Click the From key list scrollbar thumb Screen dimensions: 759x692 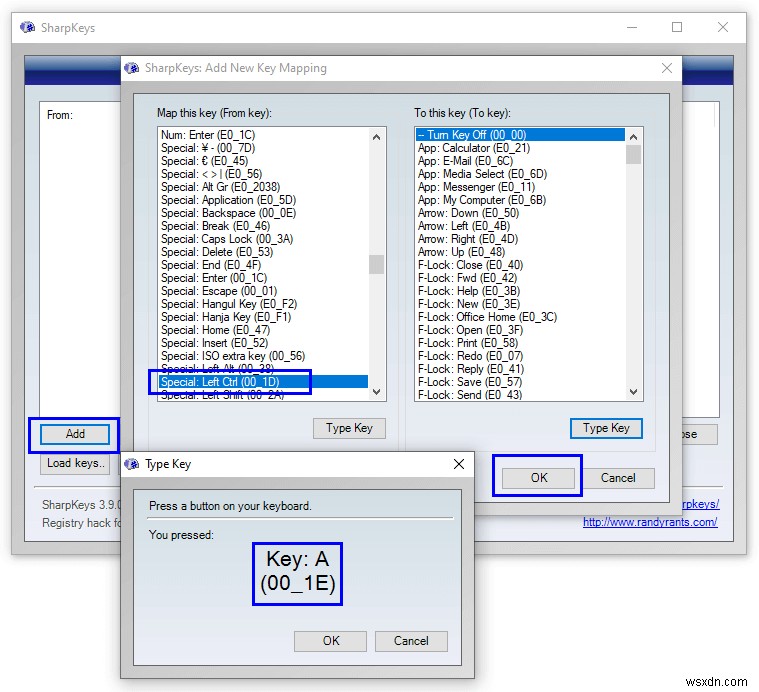(x=377, y=265)
